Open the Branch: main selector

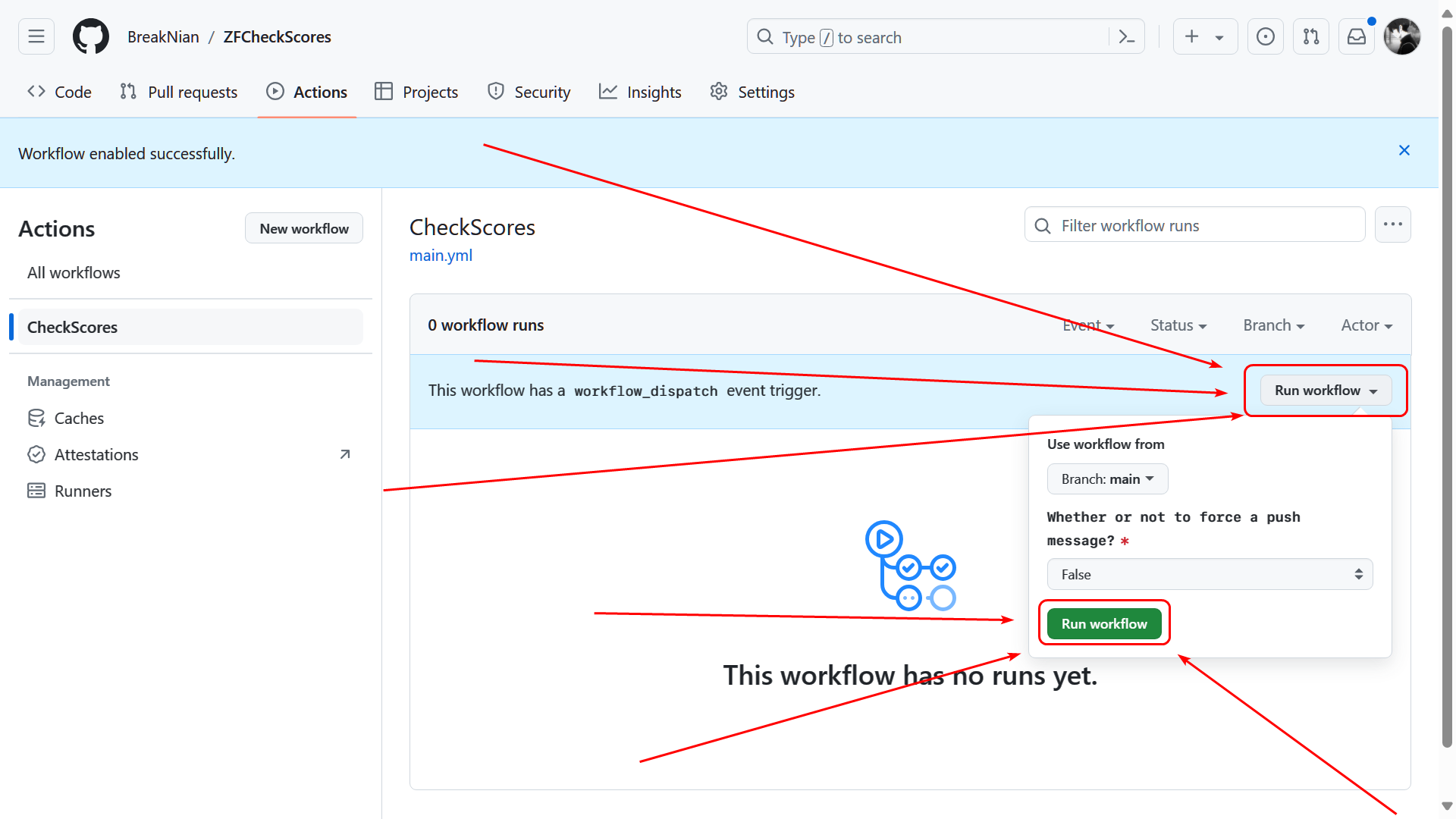(1107, 479)
